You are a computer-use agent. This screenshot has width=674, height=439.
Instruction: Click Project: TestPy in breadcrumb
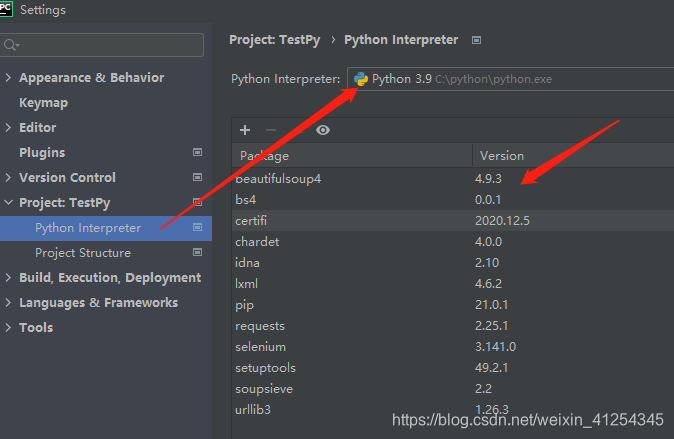point(275,40)
